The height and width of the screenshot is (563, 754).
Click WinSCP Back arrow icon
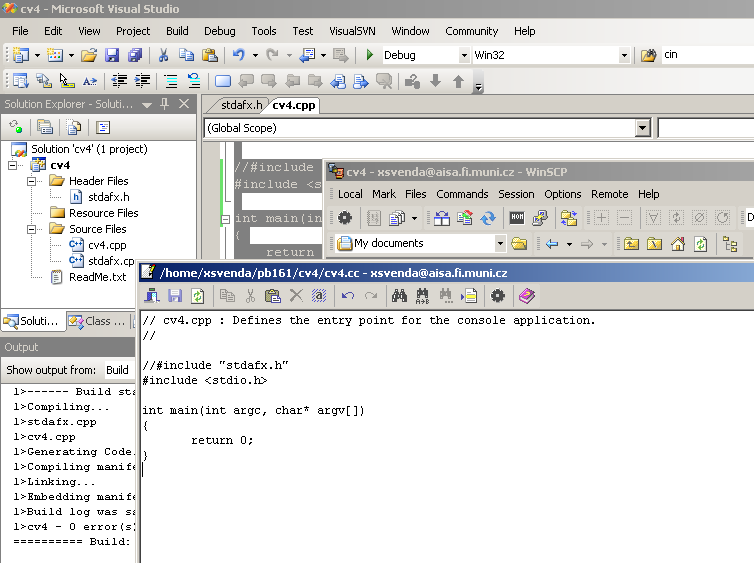[552, 244]
